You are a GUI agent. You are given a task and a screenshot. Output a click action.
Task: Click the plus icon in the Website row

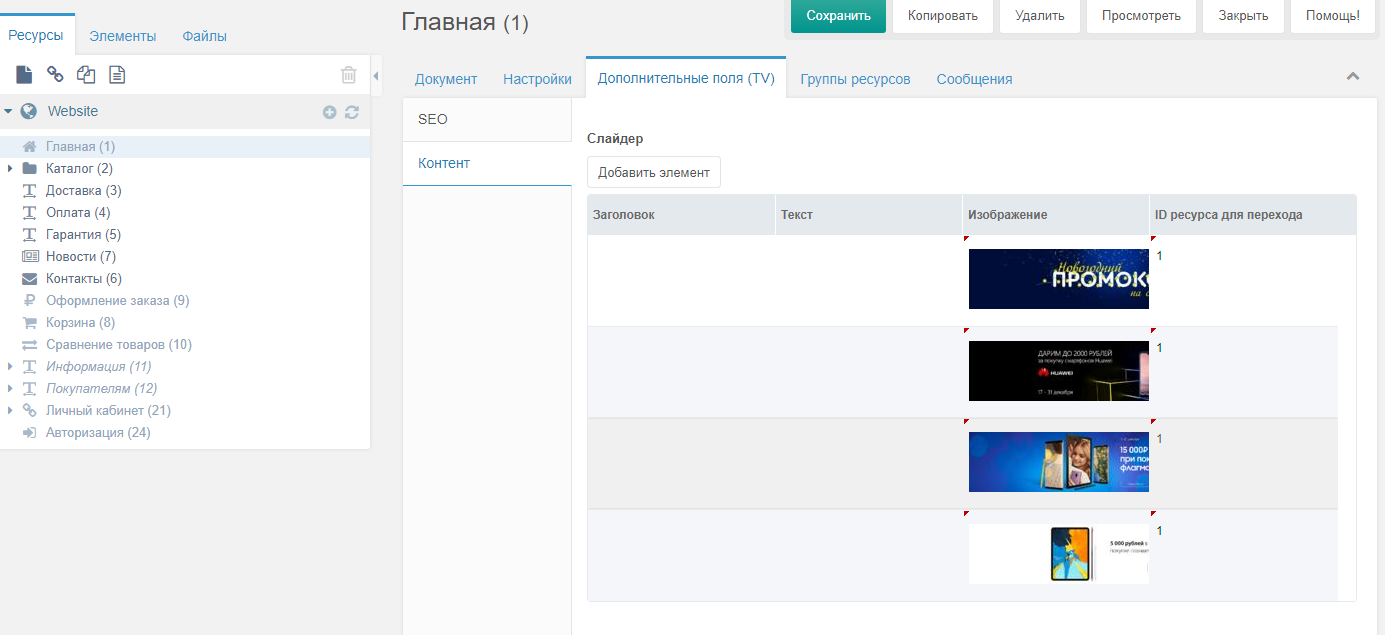pyautogui.click(x=330, y=112)
